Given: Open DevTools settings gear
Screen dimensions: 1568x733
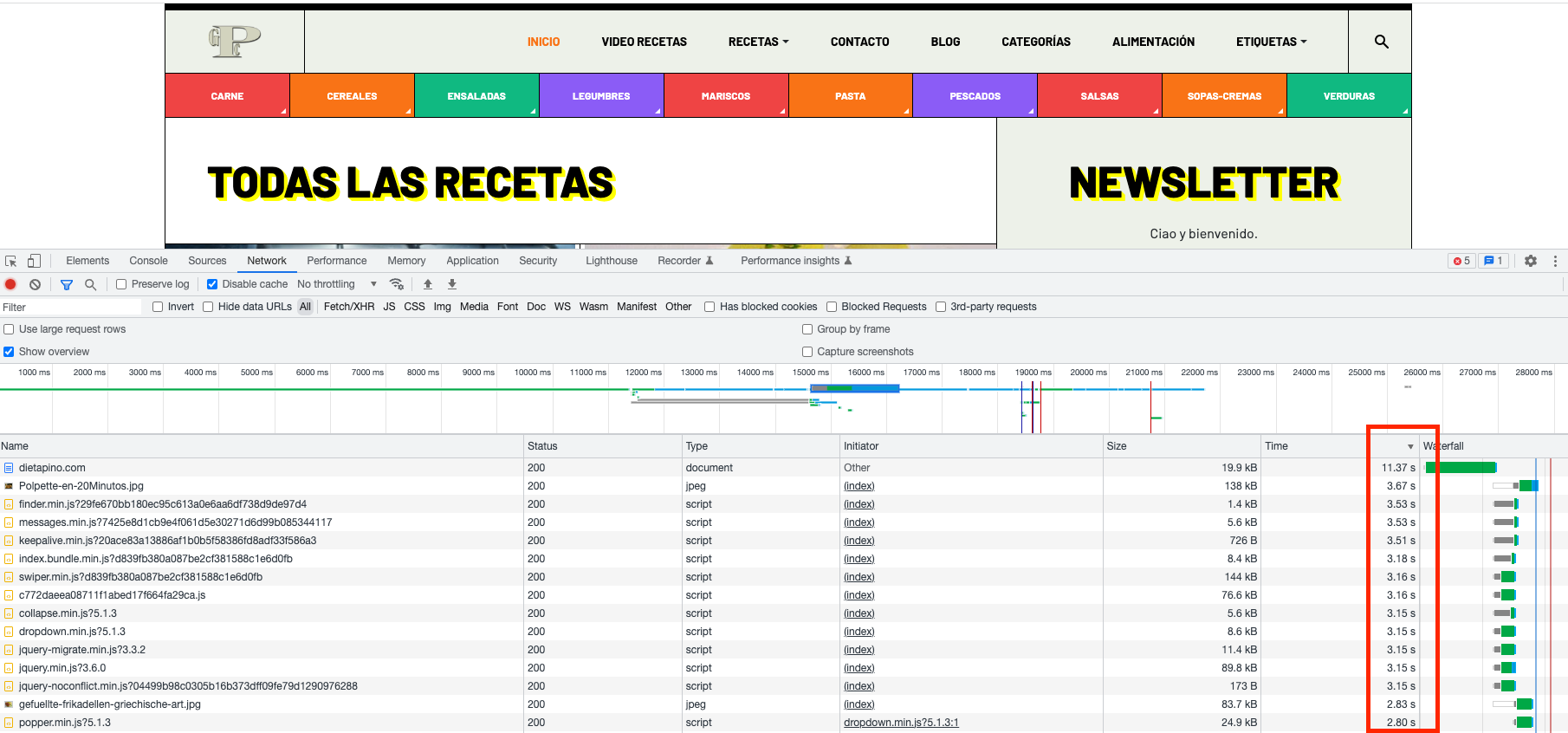Looking at the screenshot, I should (x=1531, y=261).
